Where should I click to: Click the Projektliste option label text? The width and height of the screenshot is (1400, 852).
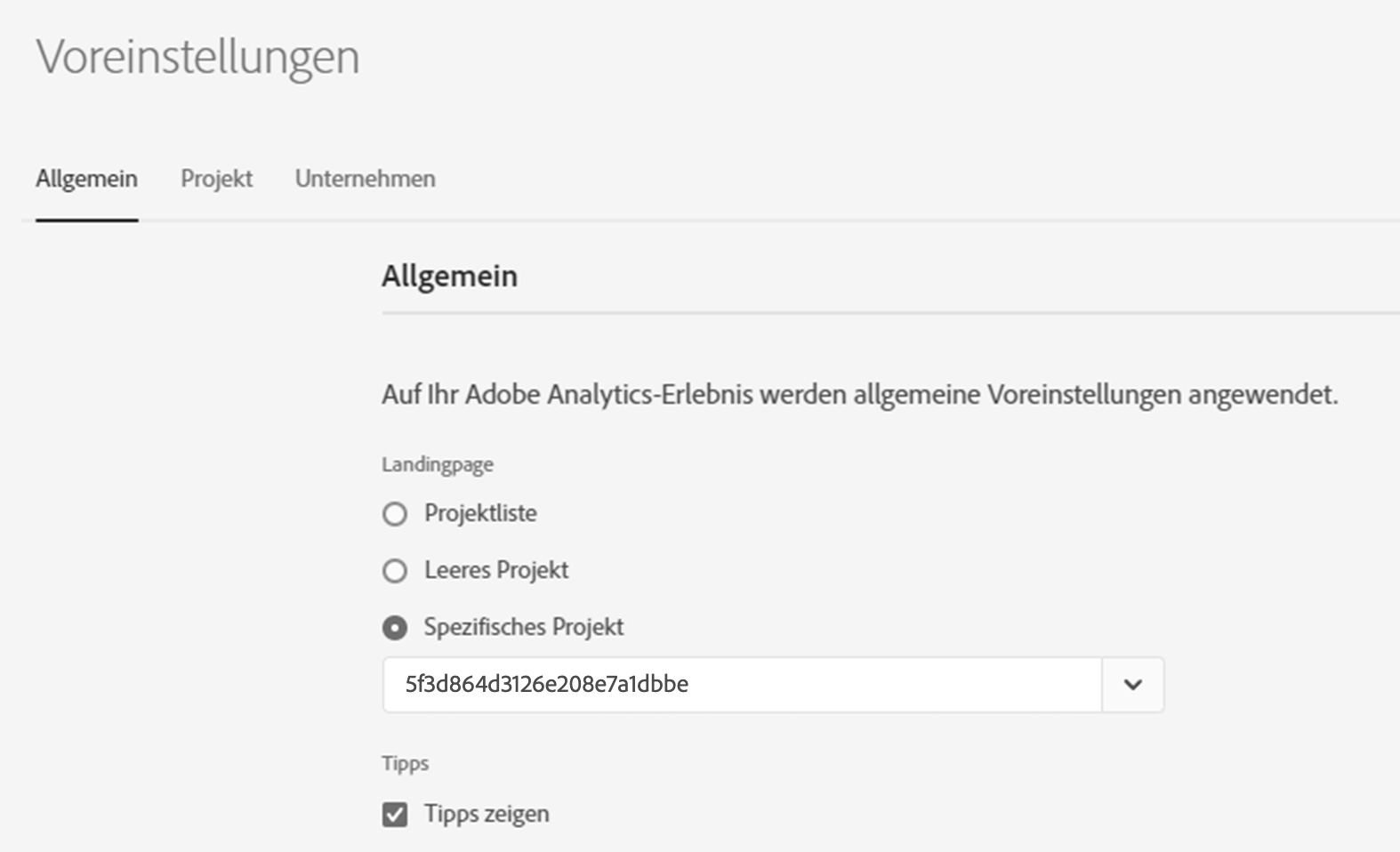[480, 513]
